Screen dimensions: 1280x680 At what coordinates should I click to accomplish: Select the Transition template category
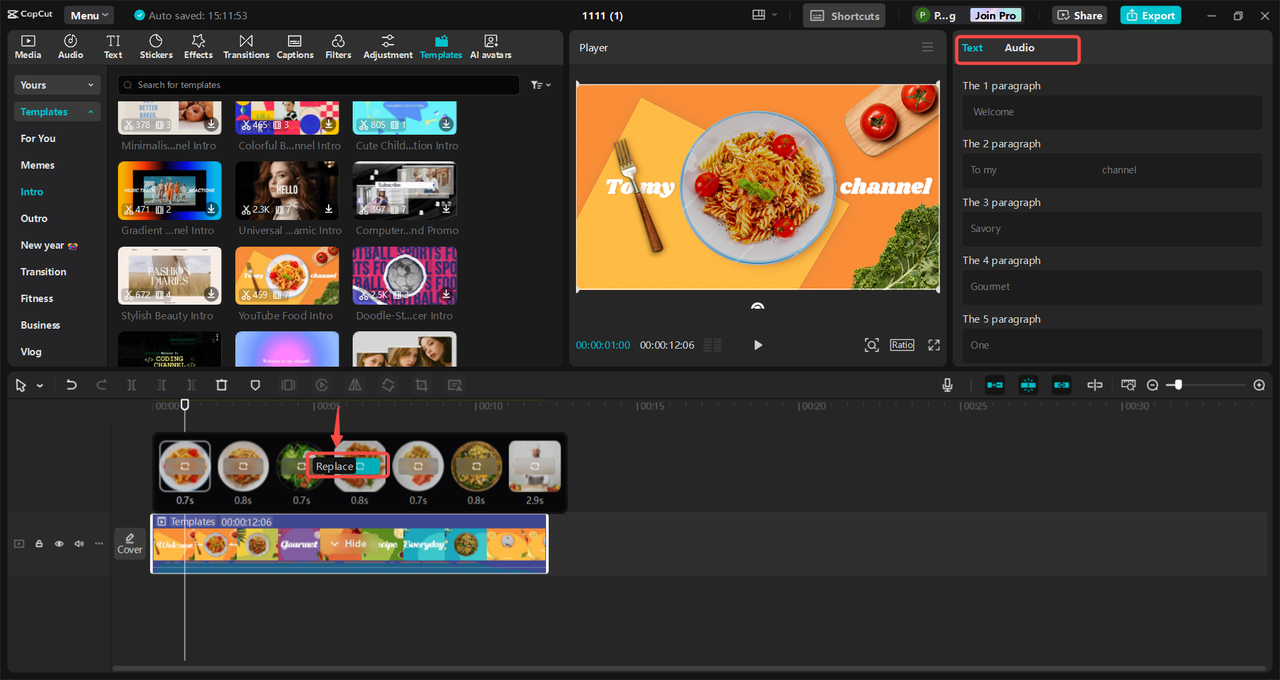(44, 272)
